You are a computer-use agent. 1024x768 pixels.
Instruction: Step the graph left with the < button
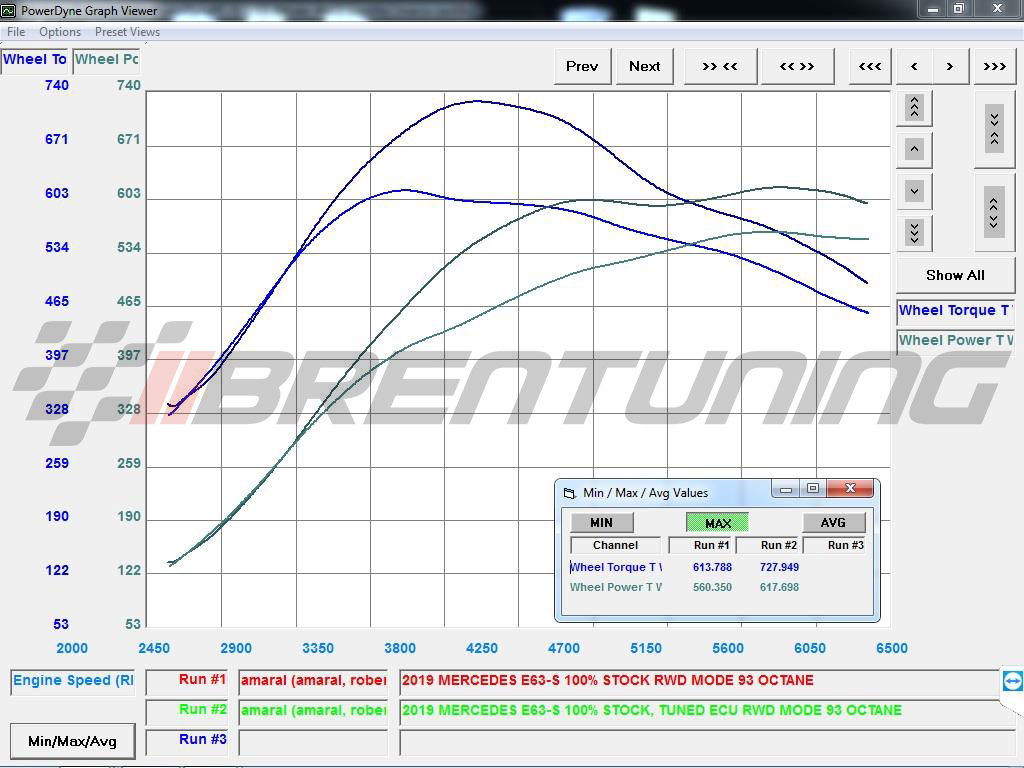914,66
